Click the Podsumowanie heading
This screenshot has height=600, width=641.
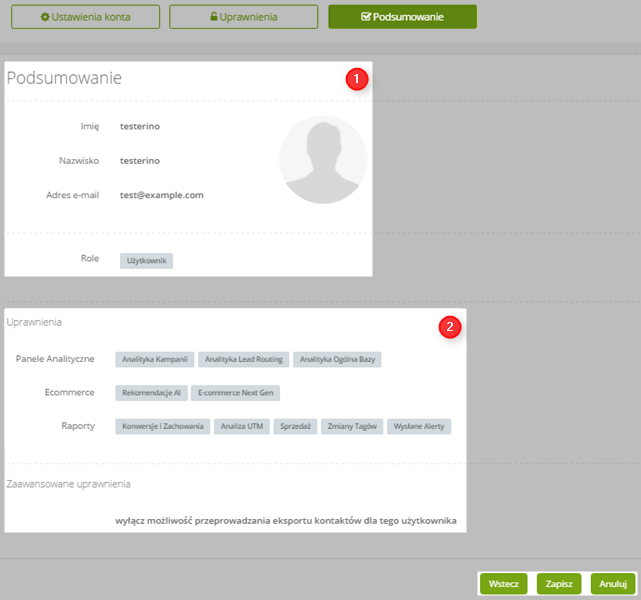(x=64, y=78)
